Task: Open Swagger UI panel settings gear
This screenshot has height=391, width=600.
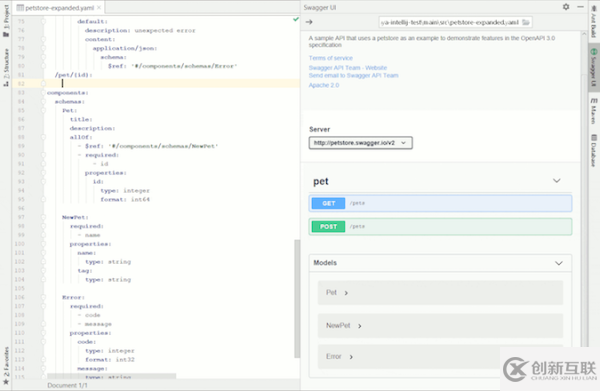Action: [x=566, y=7]
